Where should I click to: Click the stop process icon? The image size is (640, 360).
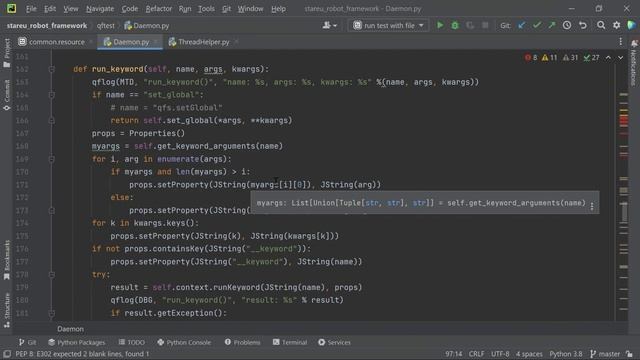click(485, 25)
